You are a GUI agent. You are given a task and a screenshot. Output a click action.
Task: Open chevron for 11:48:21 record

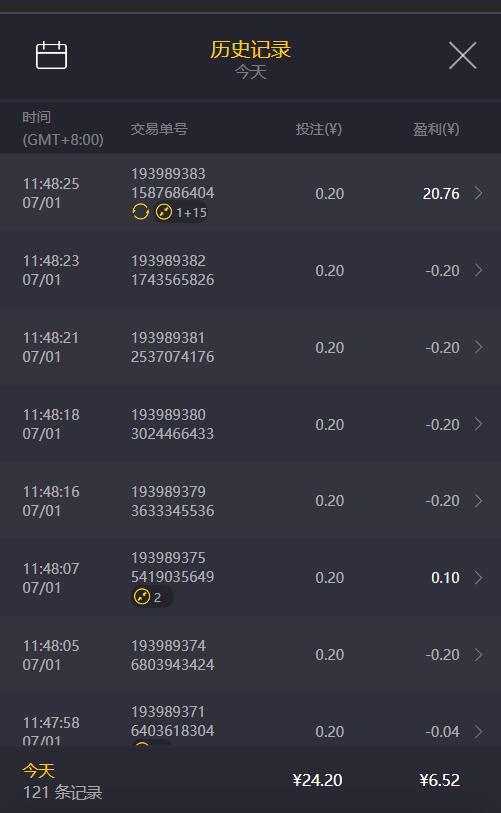tap(479, 347)
